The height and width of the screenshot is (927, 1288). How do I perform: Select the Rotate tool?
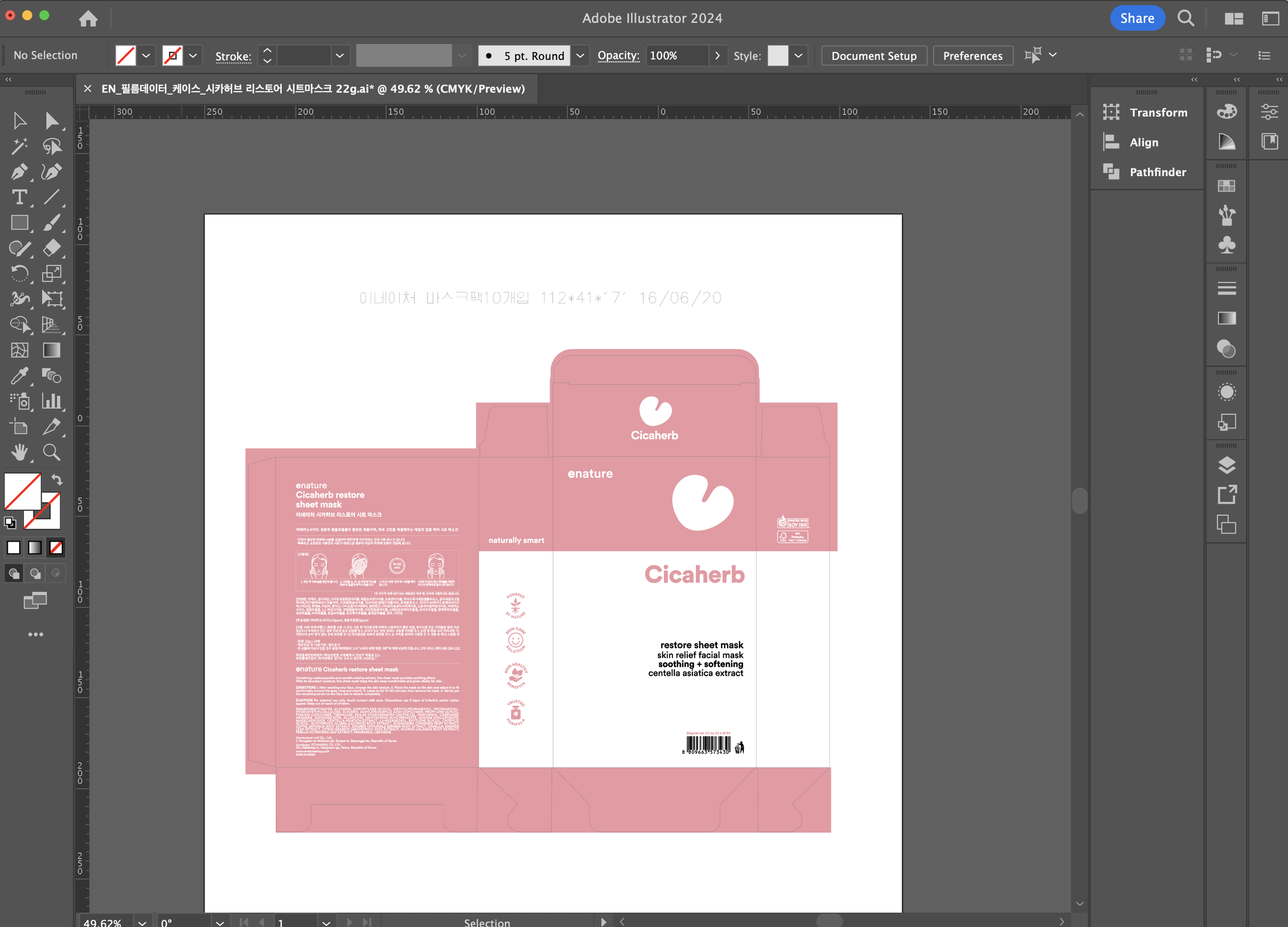(20, 274)
